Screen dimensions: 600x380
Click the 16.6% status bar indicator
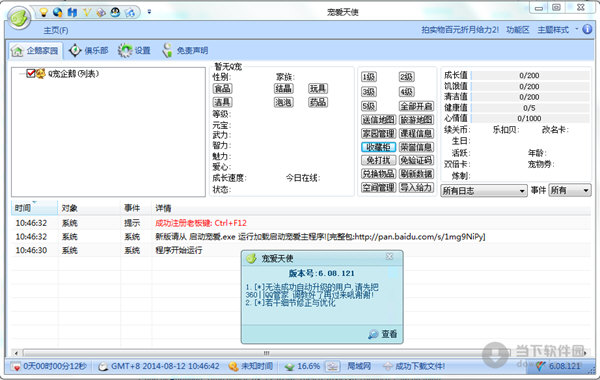coord(303,367)
